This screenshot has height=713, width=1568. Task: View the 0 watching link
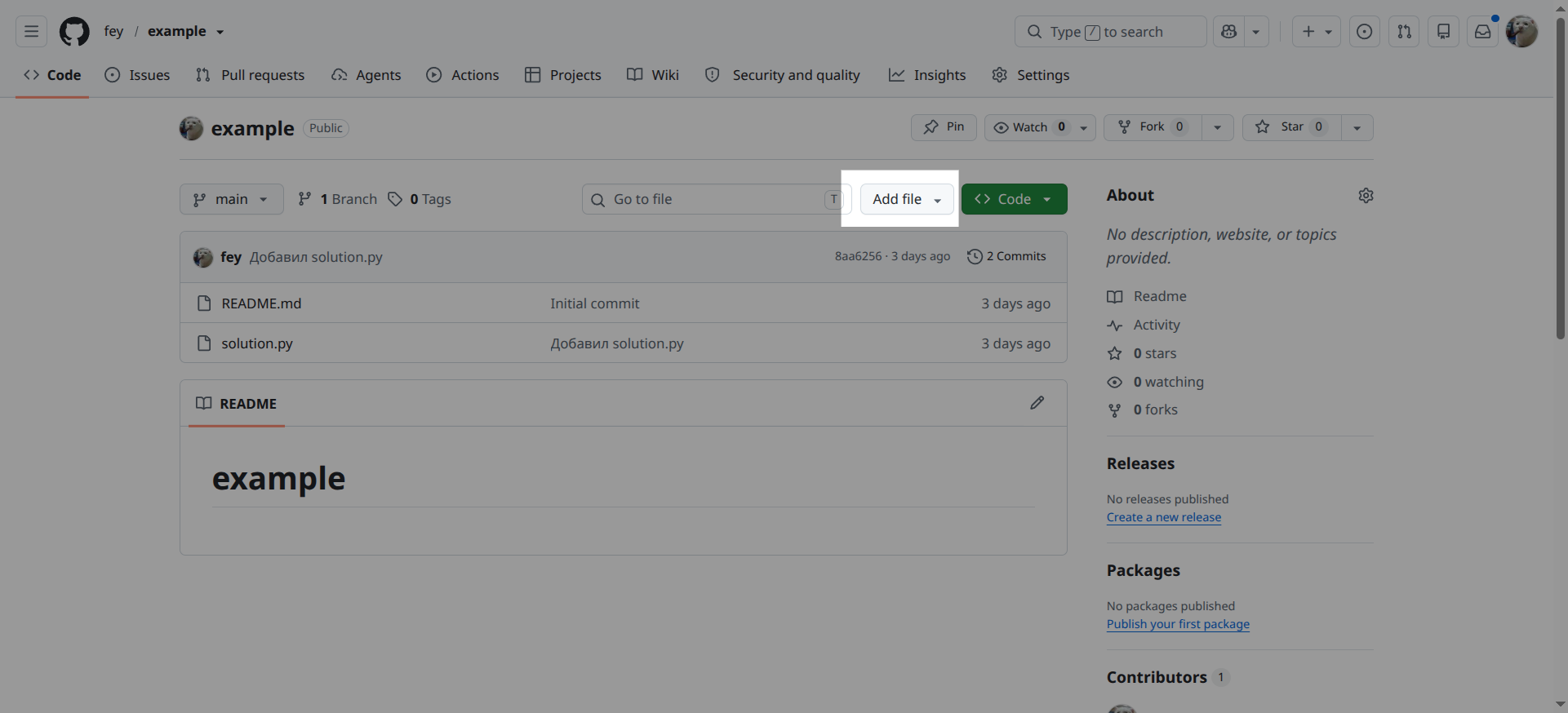(1156, 382)
